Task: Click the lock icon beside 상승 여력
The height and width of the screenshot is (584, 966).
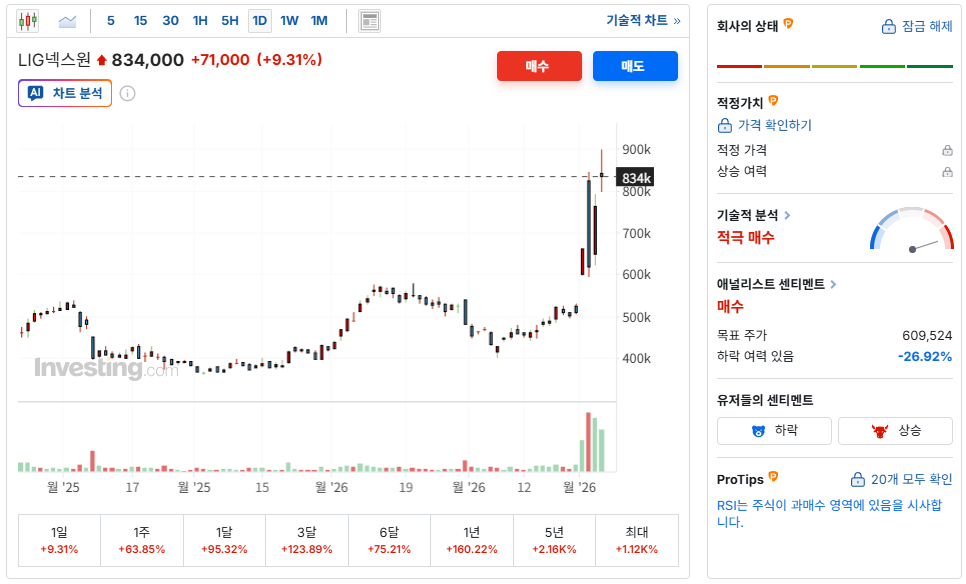Action: (948, 171)
